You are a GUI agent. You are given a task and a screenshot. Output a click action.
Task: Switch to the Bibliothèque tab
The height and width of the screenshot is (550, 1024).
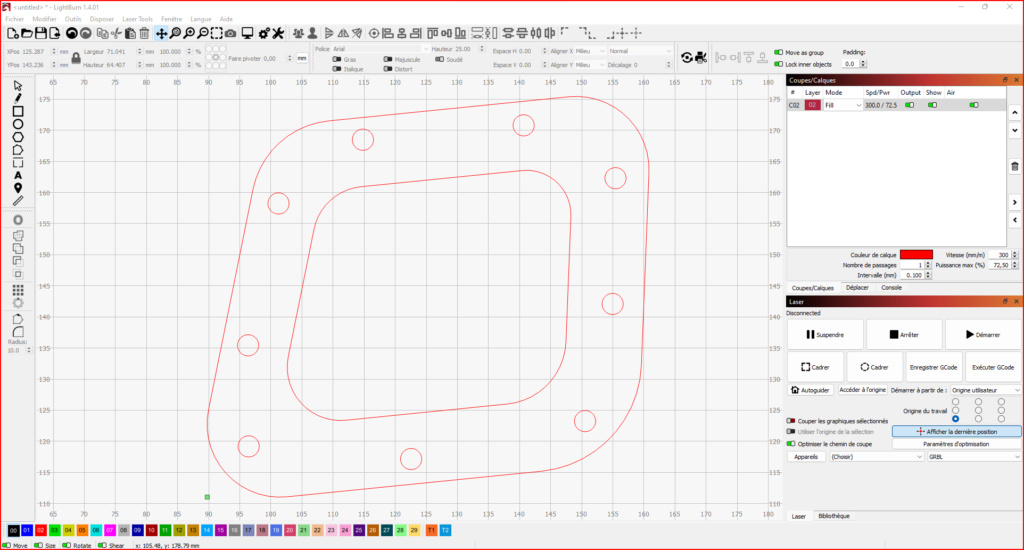pyautogui.click(x=834, y=516)
